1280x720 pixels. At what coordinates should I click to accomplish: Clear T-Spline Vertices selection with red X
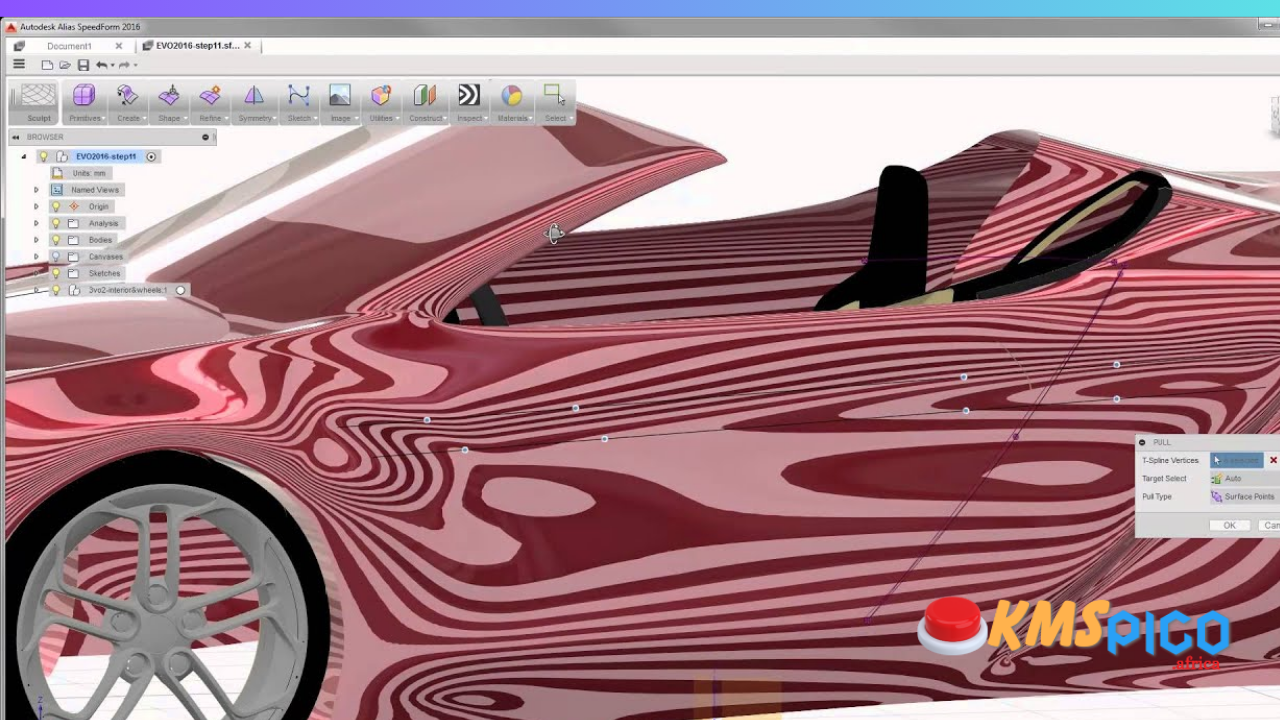pos(1273,460)
